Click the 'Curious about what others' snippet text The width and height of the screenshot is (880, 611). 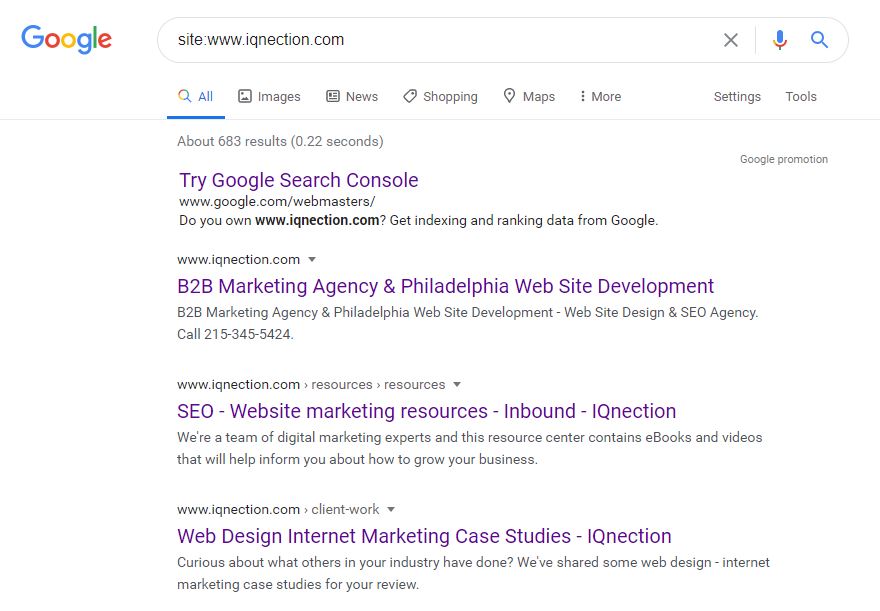pyautogui.click(x=474, y=573)
